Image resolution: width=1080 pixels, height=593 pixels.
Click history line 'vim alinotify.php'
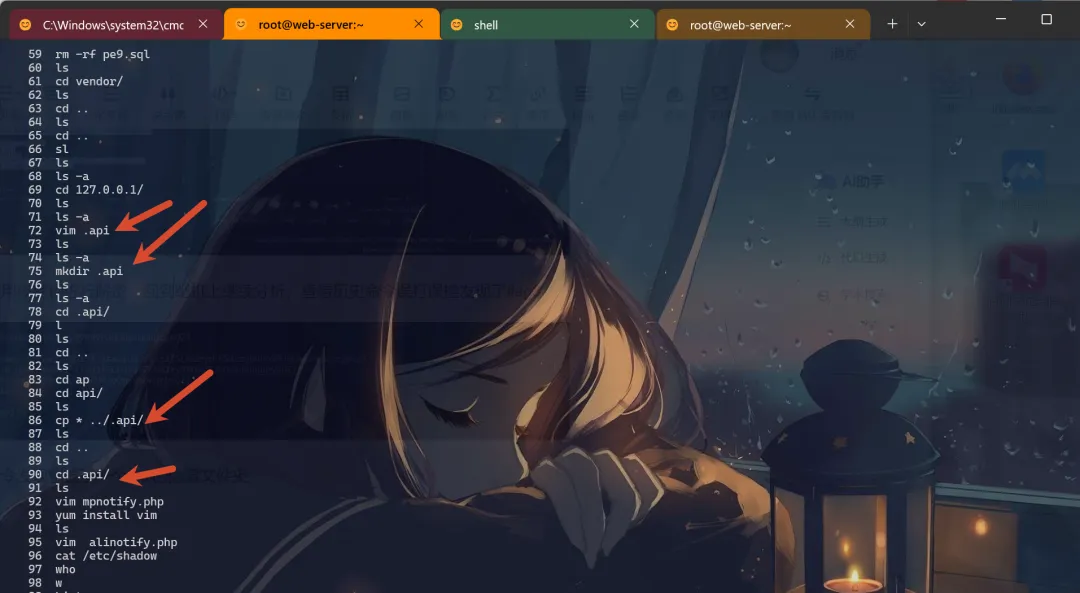click(116, 542)
